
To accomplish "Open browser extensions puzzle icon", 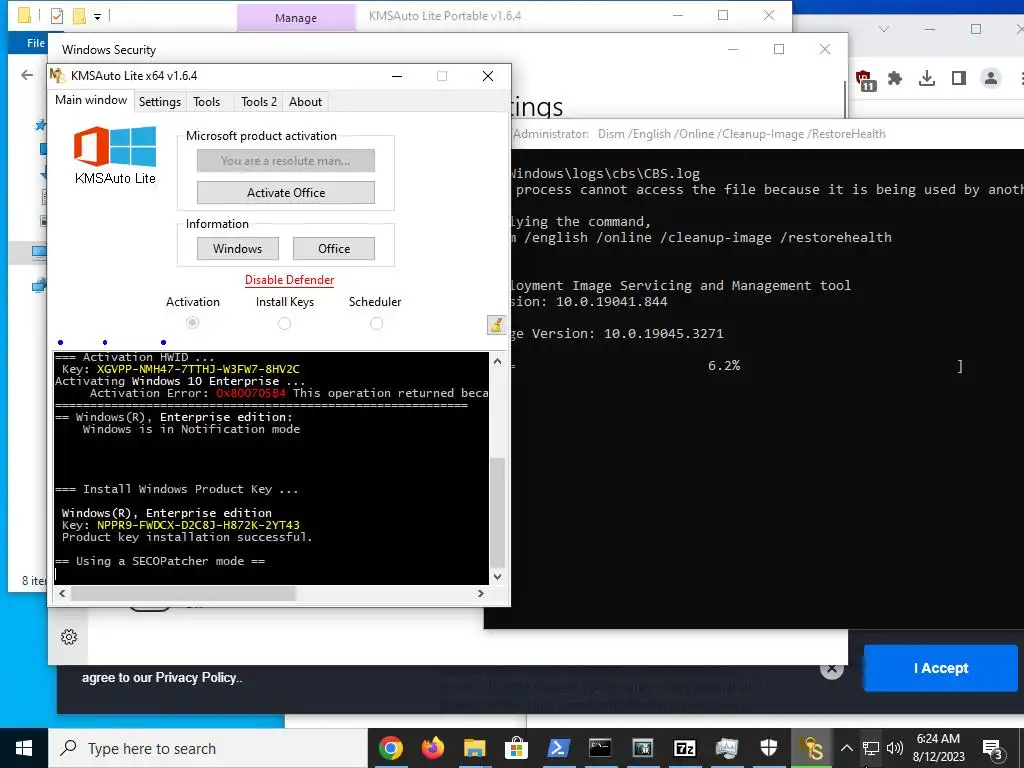I will [895, 78].
